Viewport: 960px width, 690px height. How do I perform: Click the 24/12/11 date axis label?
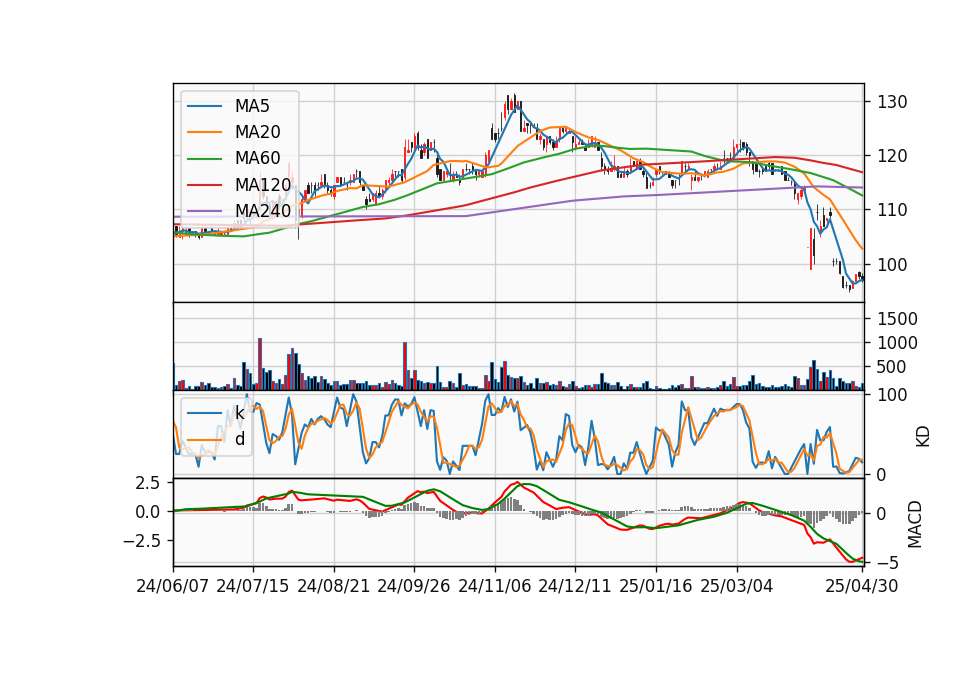(x=575, y=586)
